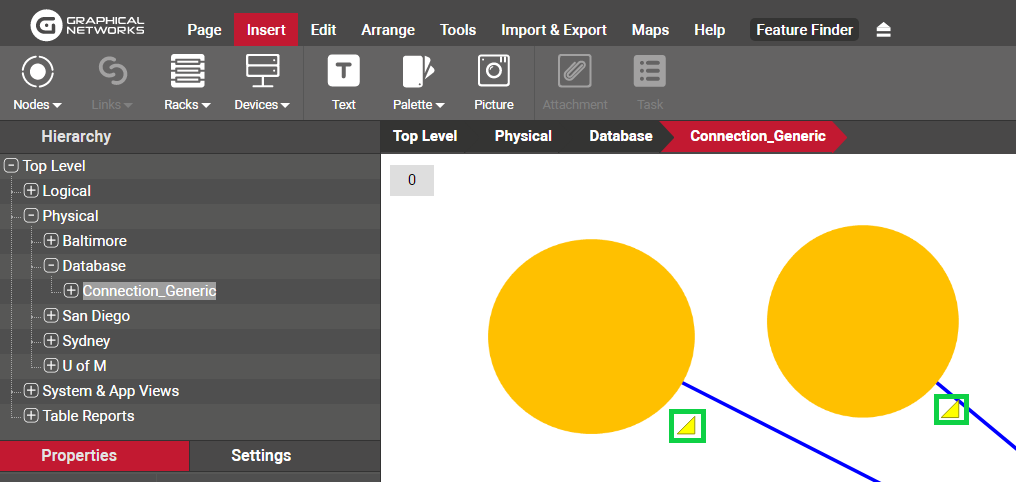This screenshot has height=482, width=1016.
Task: Select Sydney in the hierarchy tree
Action: [86, 341]
